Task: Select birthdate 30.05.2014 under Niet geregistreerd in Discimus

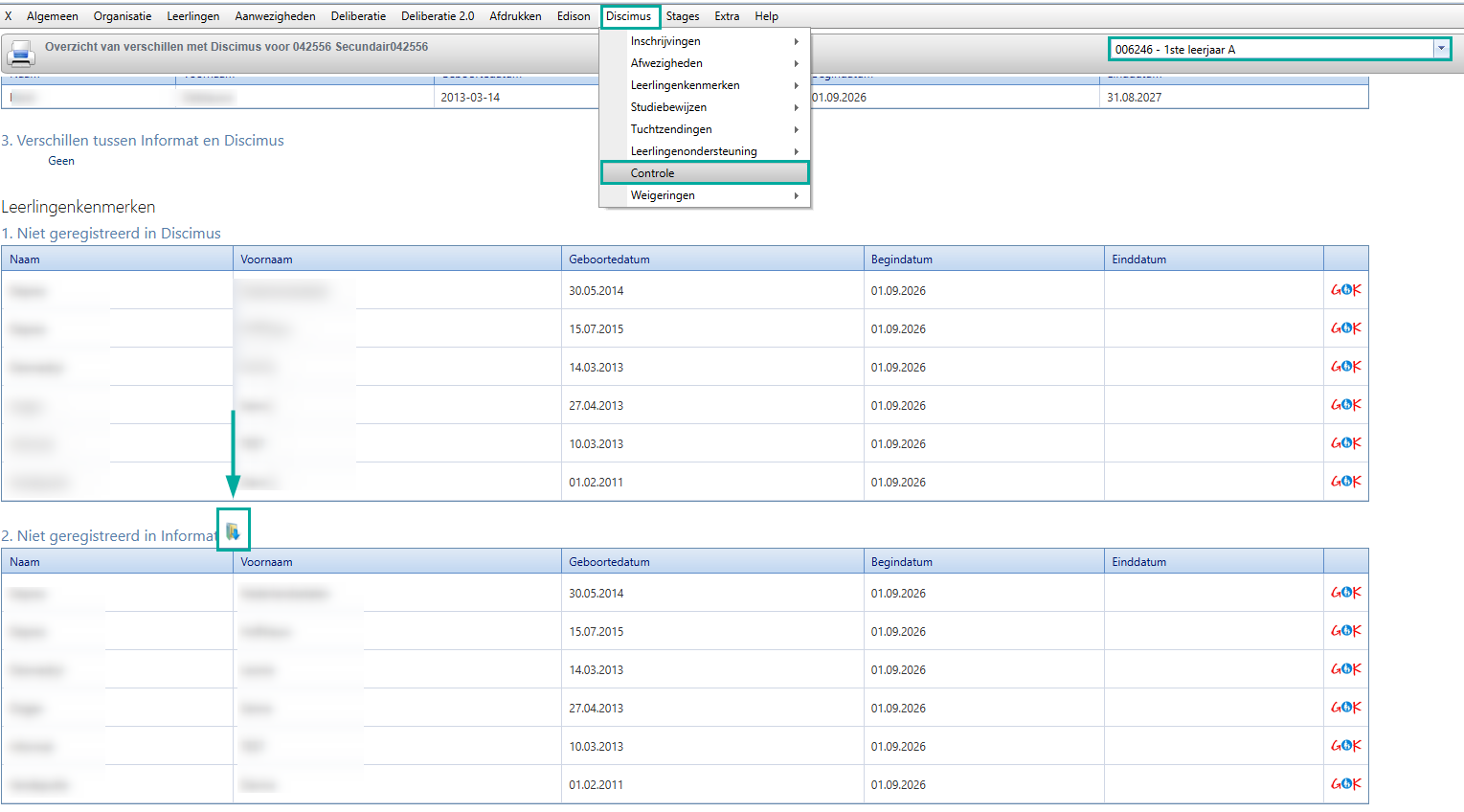Action: (x=597, y=291)
